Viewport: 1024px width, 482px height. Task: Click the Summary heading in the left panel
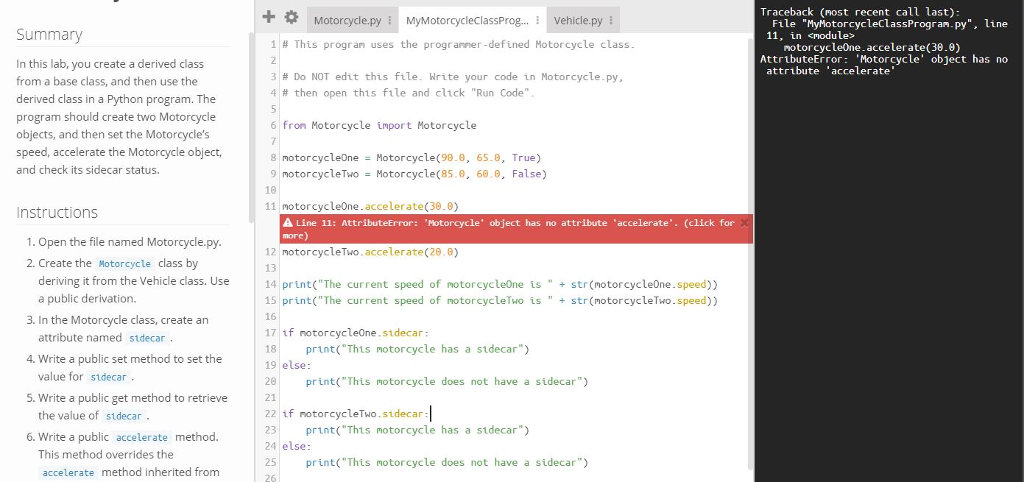49,35
